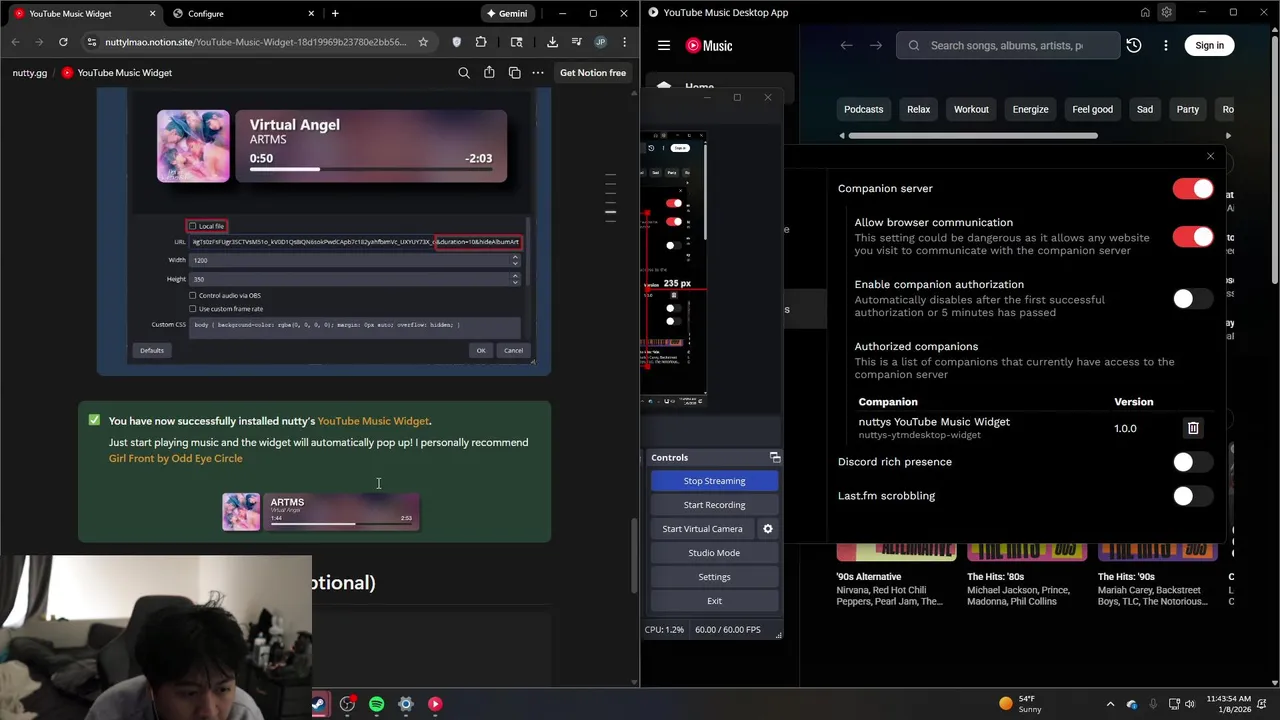Open Chrome extensions puzzle icon
Viewport: 1280px width, 720px height.
click(x=481, y=42)
